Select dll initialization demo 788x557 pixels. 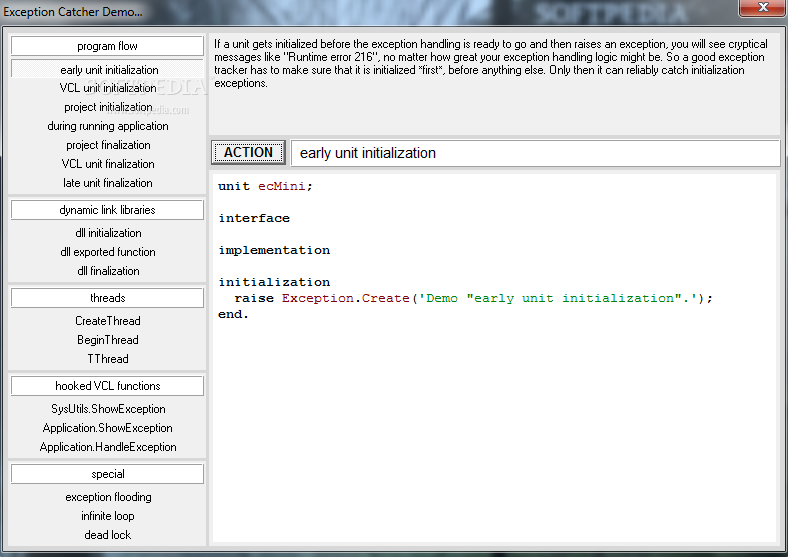[x=108, y=233]
